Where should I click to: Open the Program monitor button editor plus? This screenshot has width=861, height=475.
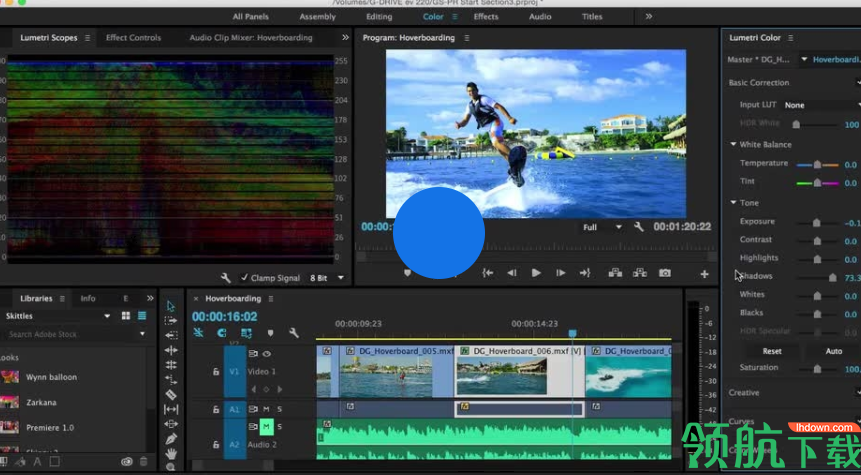[704, 274]
